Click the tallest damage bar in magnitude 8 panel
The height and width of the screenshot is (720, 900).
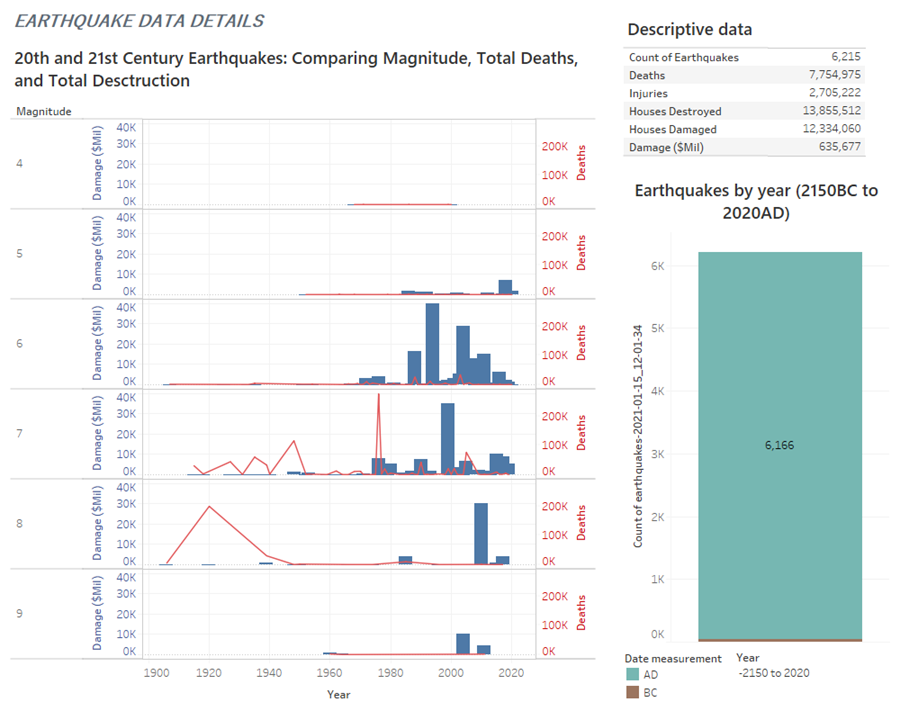[481, 533]
